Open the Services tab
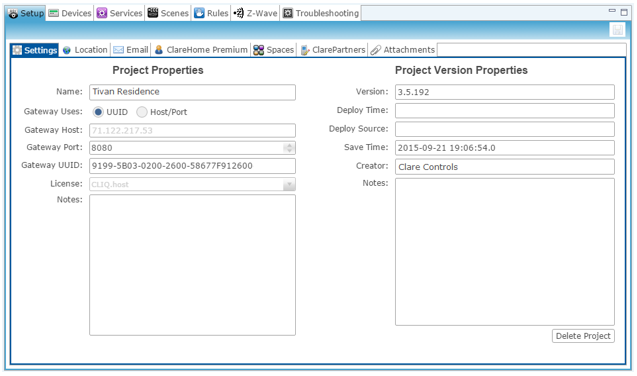 119,13
